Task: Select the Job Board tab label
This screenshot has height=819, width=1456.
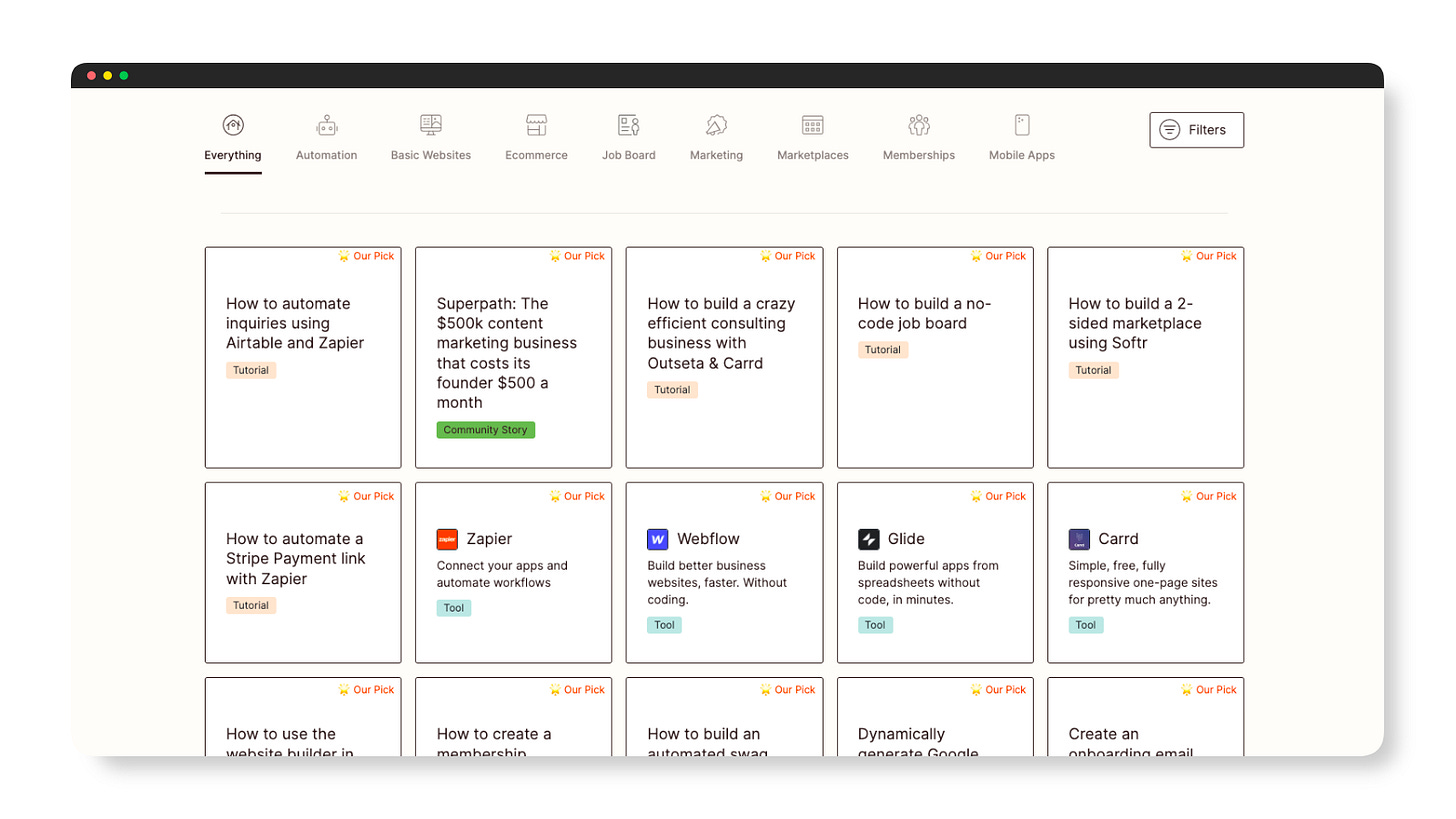Action: [x=629, y=155]
